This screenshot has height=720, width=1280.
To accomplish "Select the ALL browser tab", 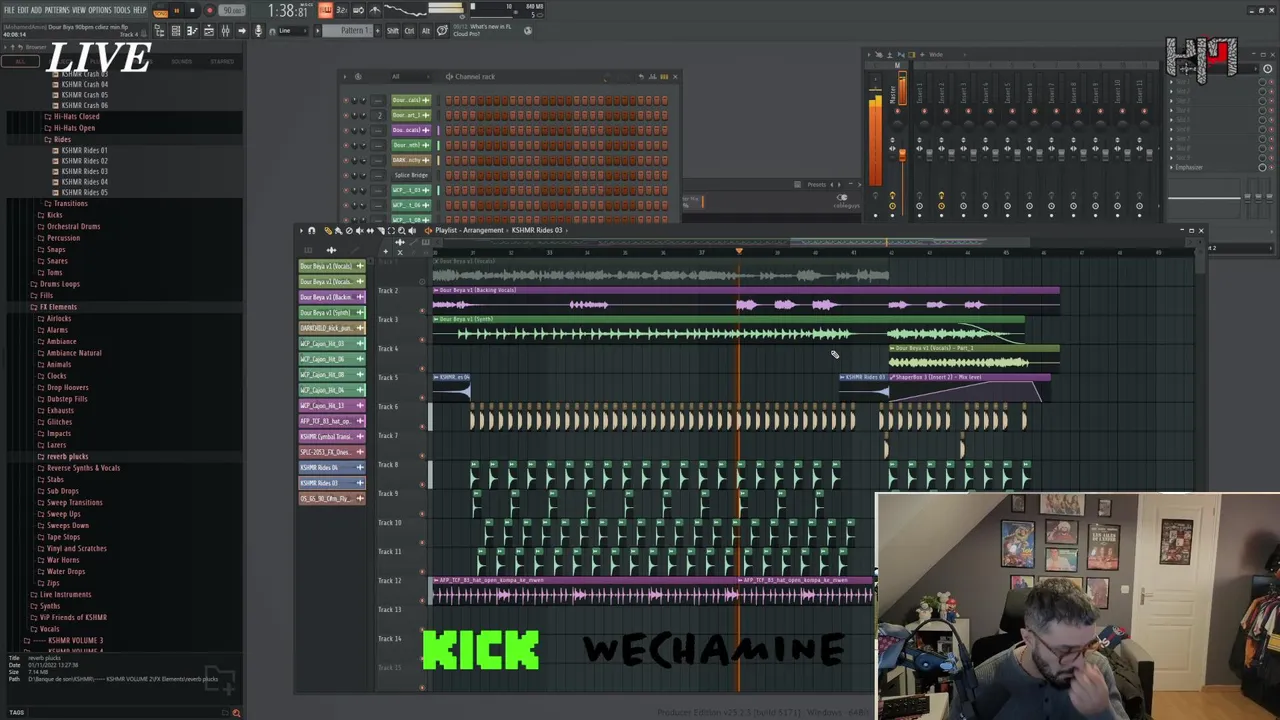I will (x=19, y=61).
